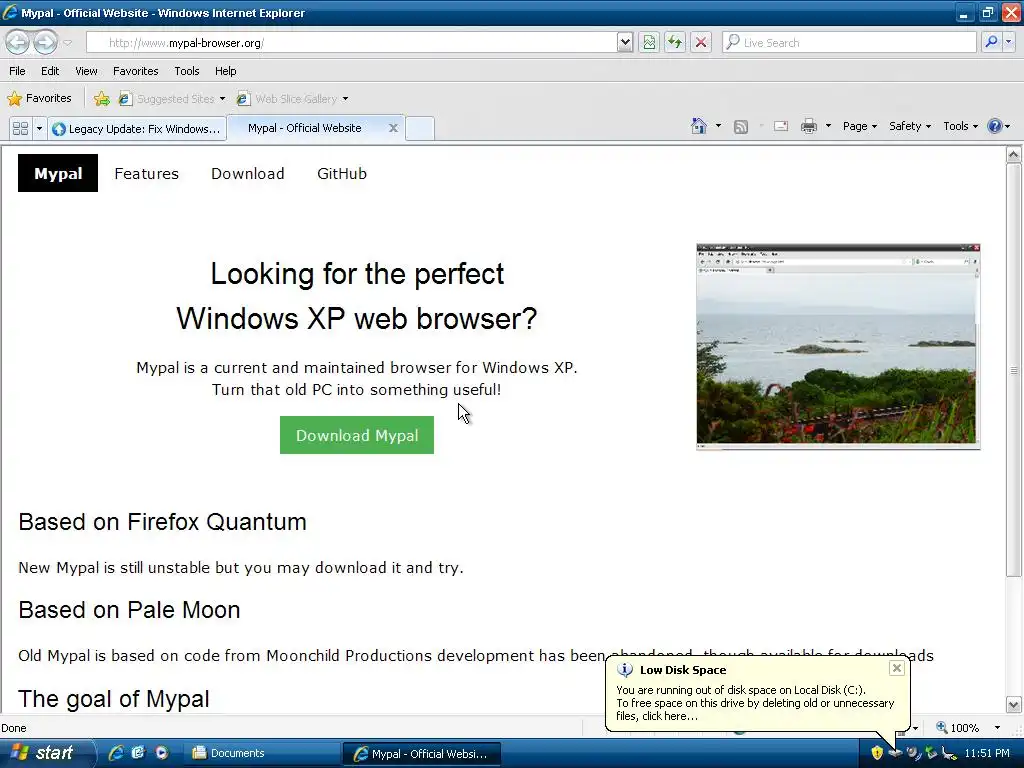Stop loading with the red X icon
The height and width of the screenshot is (768, 1024).
tap(701, 42)
